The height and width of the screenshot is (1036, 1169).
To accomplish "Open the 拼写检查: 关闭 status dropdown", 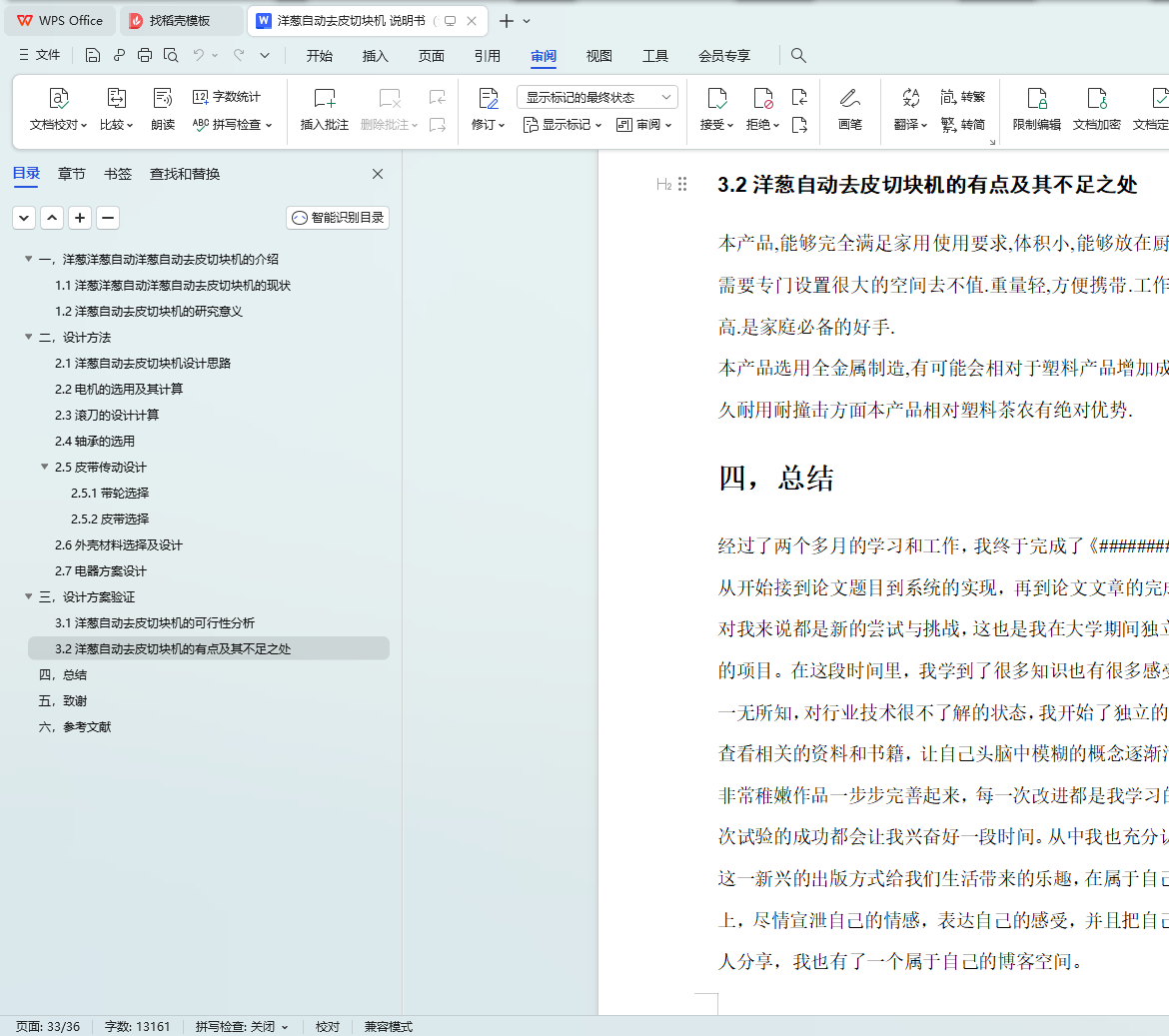I will pos(242,1026).
